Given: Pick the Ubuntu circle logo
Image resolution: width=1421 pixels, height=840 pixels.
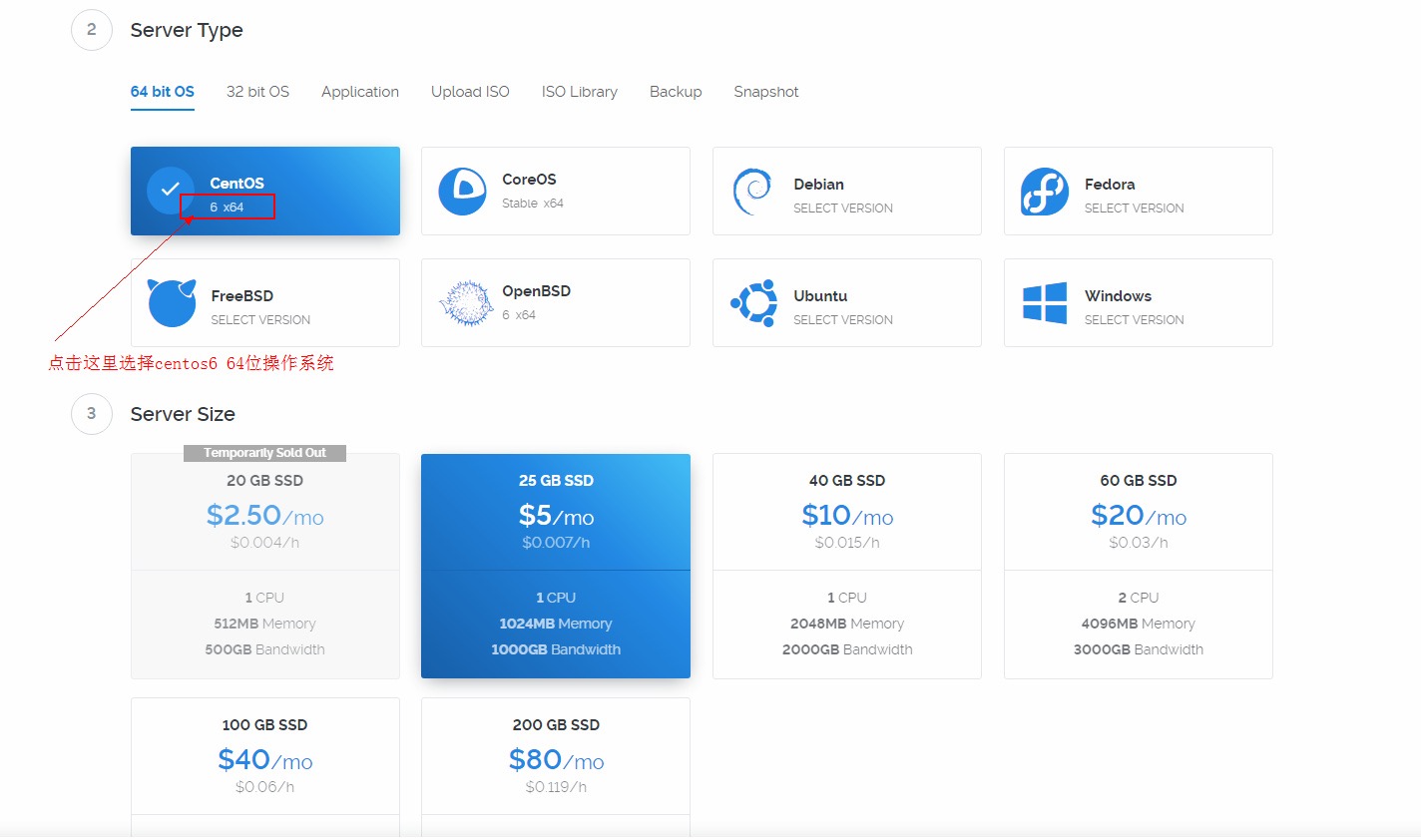Looking at the screenshot, I should (x=754, y=303).
